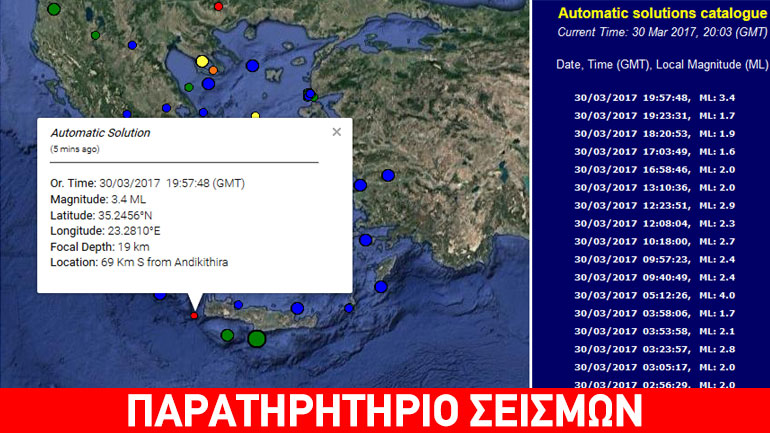770x433 pixels.
Task: Open catalogue entry 19:57:48 ML 3.4
Action: click(x=655, y=98)
